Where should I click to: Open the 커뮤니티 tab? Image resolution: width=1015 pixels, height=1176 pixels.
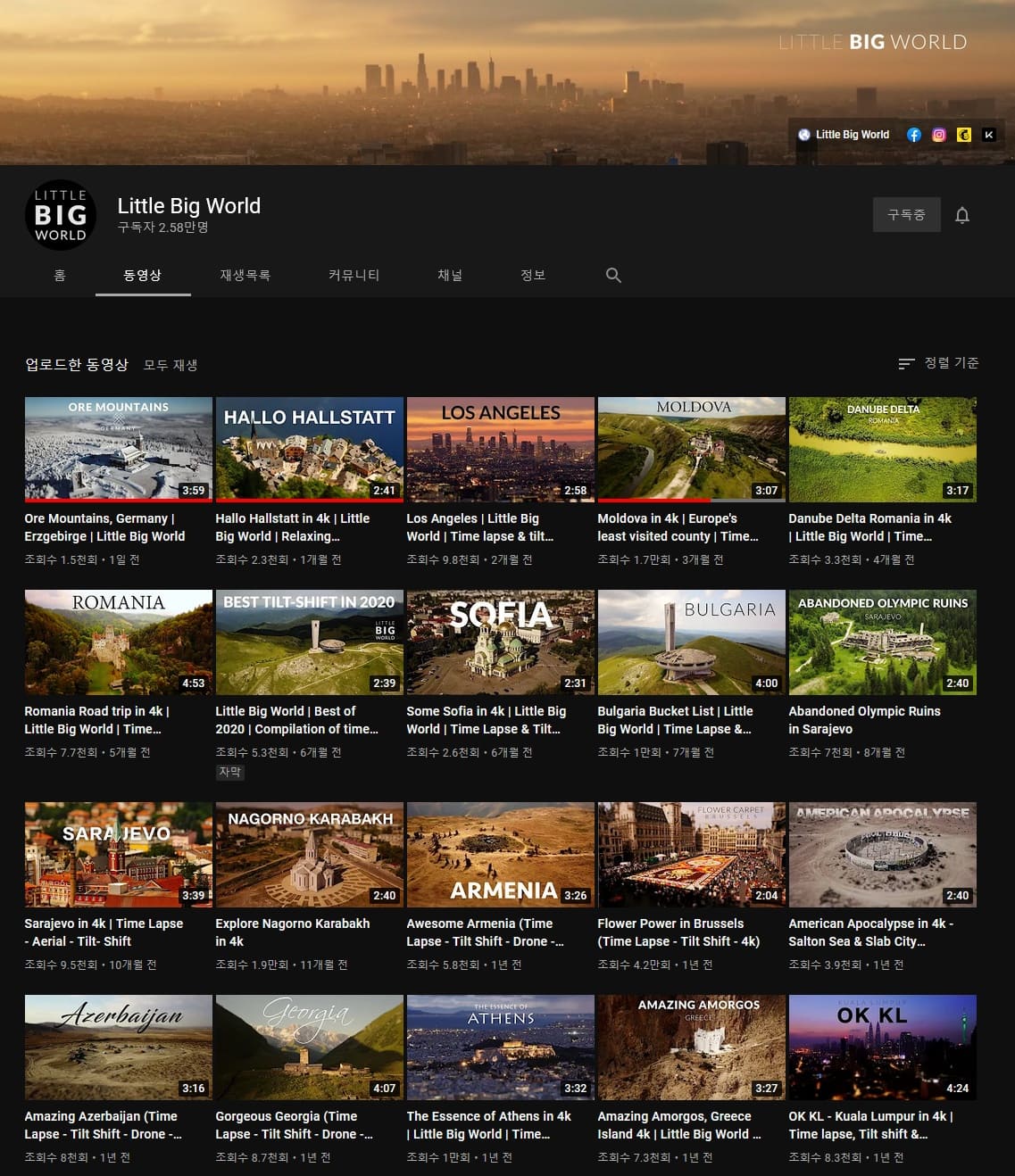[354, 275]
